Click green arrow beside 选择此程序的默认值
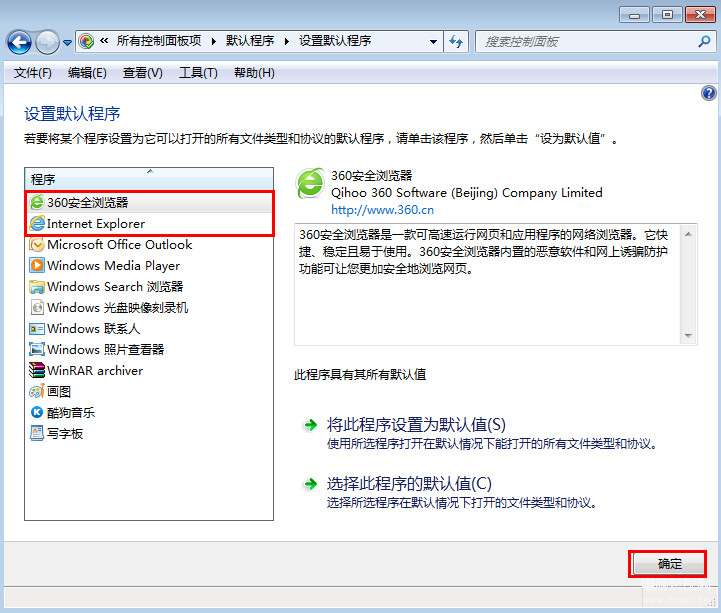The image size is (721, 613). click(310, 483)
